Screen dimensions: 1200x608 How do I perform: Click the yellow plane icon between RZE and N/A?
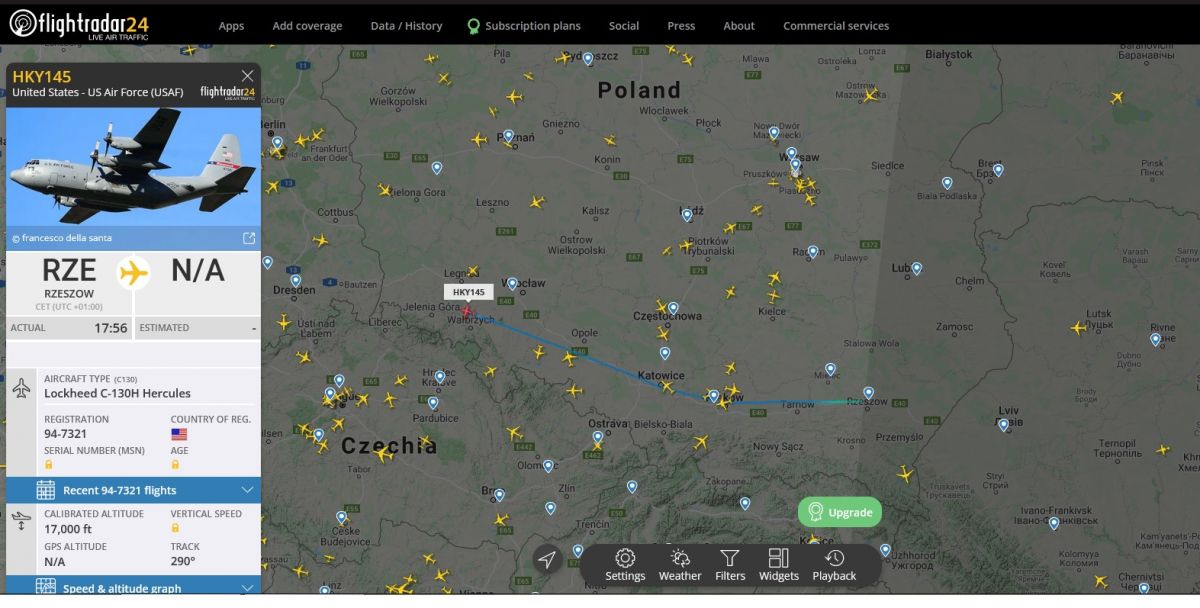point(133,272)
